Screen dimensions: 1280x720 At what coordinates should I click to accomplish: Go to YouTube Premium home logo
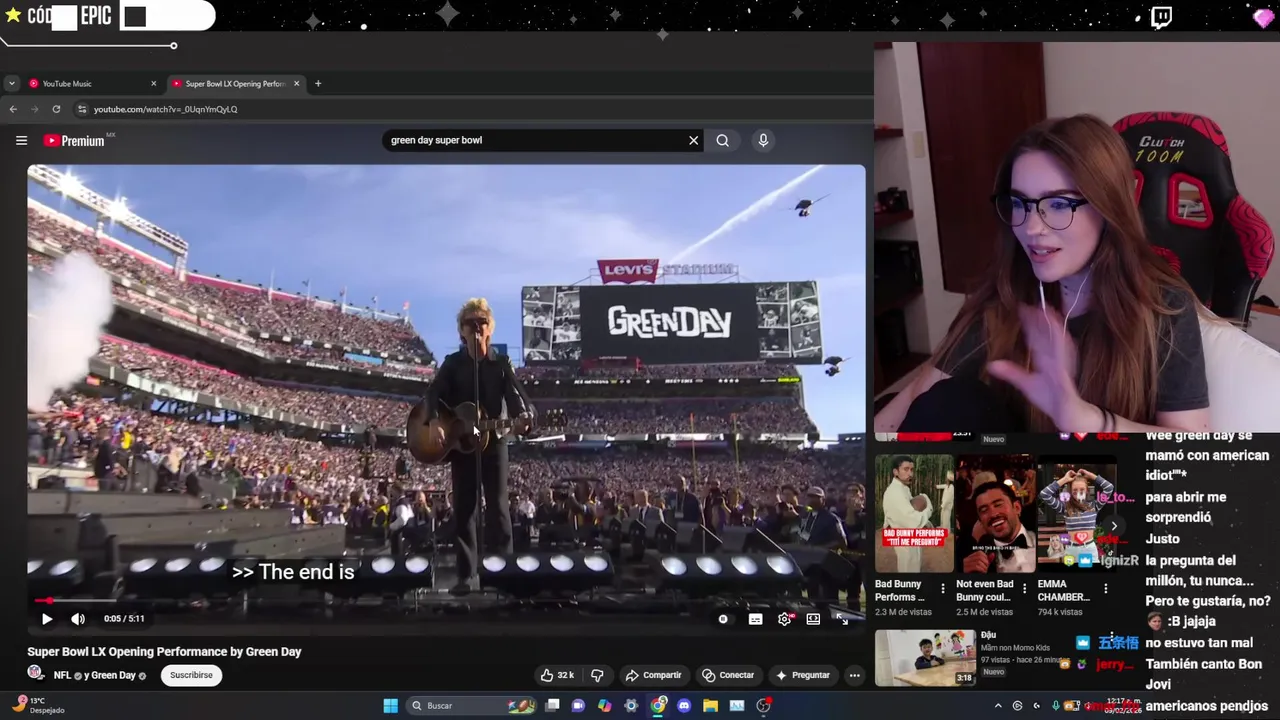coord(75,141)
